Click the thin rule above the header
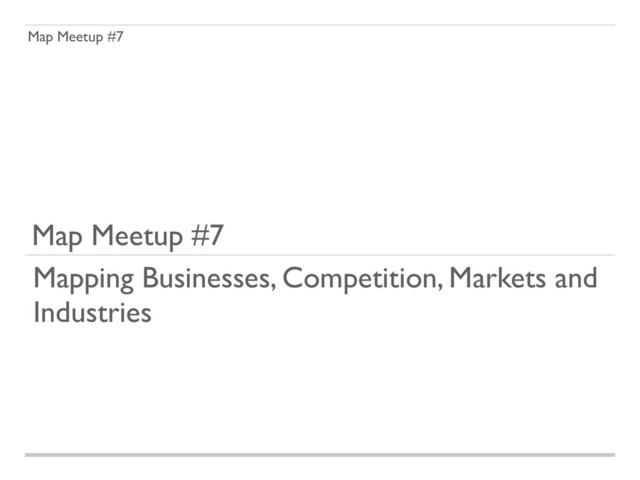This screenshot has height=480, width=640. coord(320,25)
